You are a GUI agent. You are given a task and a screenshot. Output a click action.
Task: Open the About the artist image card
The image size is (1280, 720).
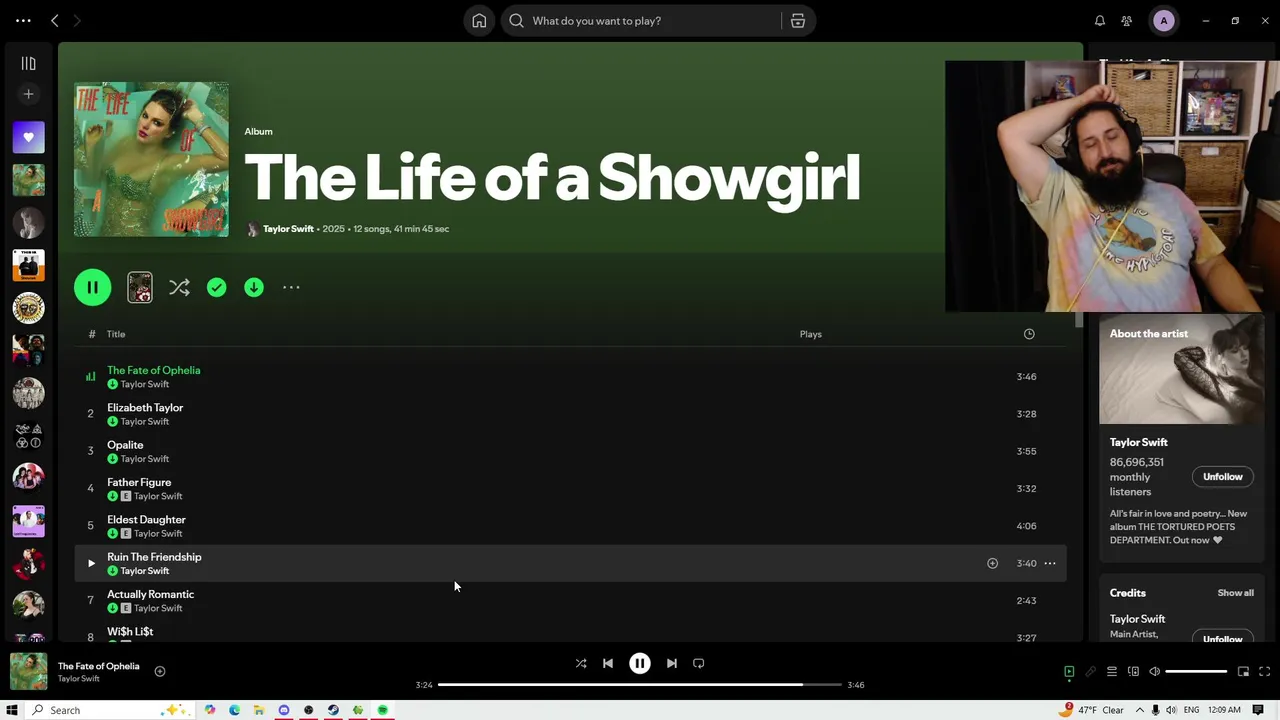click(x=1182, y=369)
